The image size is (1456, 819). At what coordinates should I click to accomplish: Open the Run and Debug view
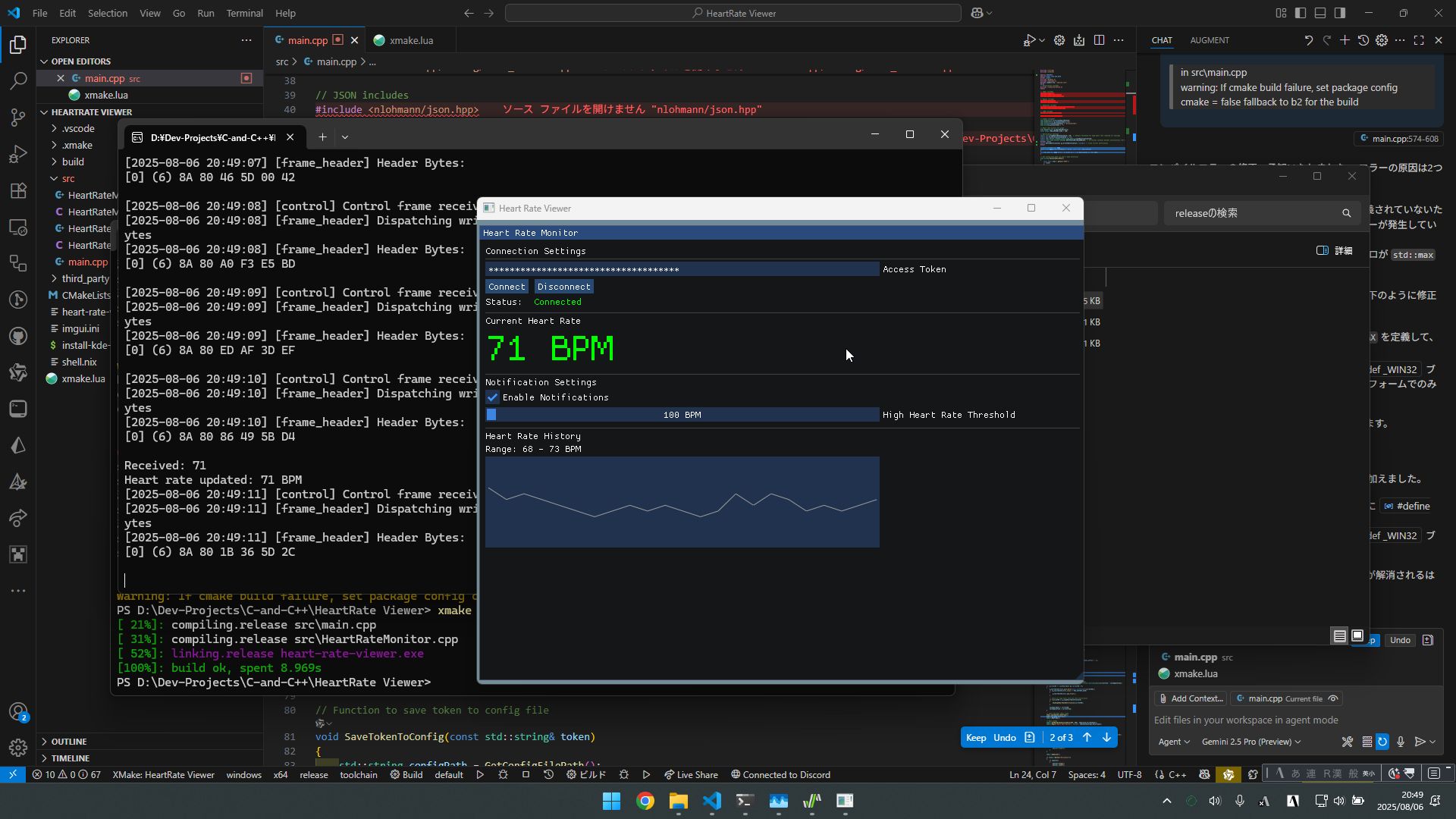pyautogui.click(x=18, y=154)
